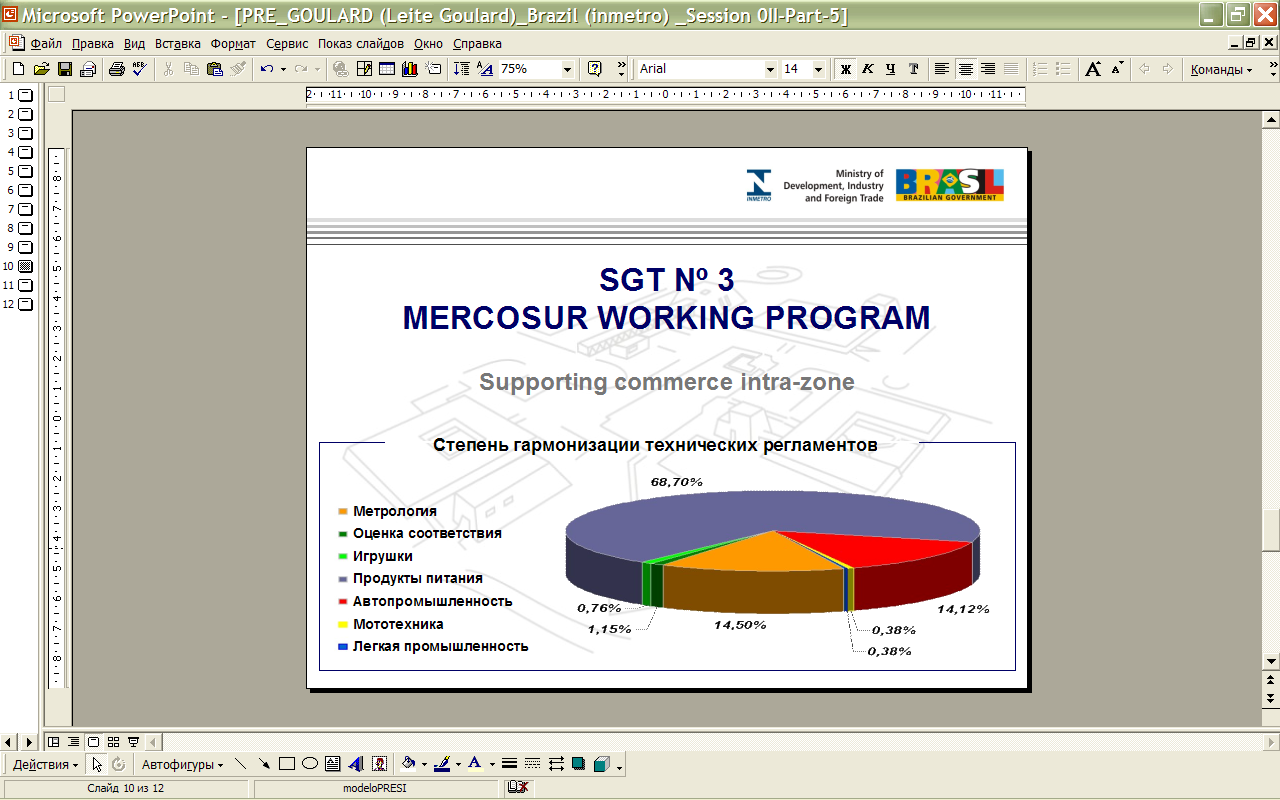Toggle bold formatting (Ж)
The width and height of the screenshot is (1280, 800).
click(845, 69)
